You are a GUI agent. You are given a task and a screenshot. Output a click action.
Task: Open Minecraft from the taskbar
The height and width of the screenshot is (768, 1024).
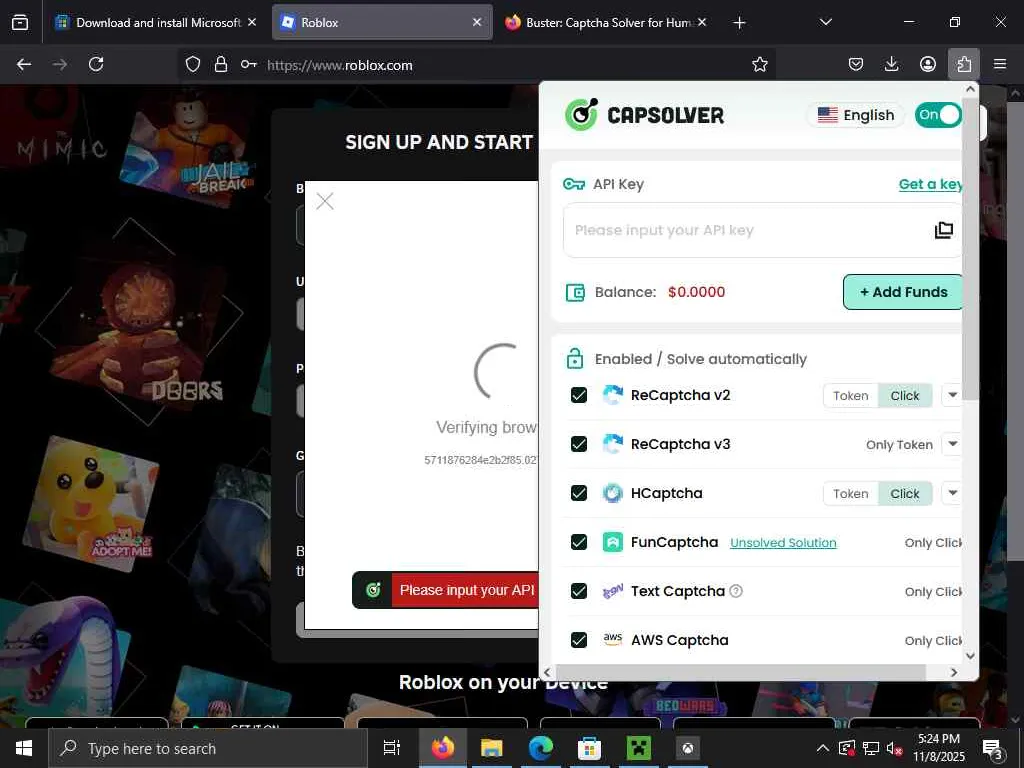point(638,748)
